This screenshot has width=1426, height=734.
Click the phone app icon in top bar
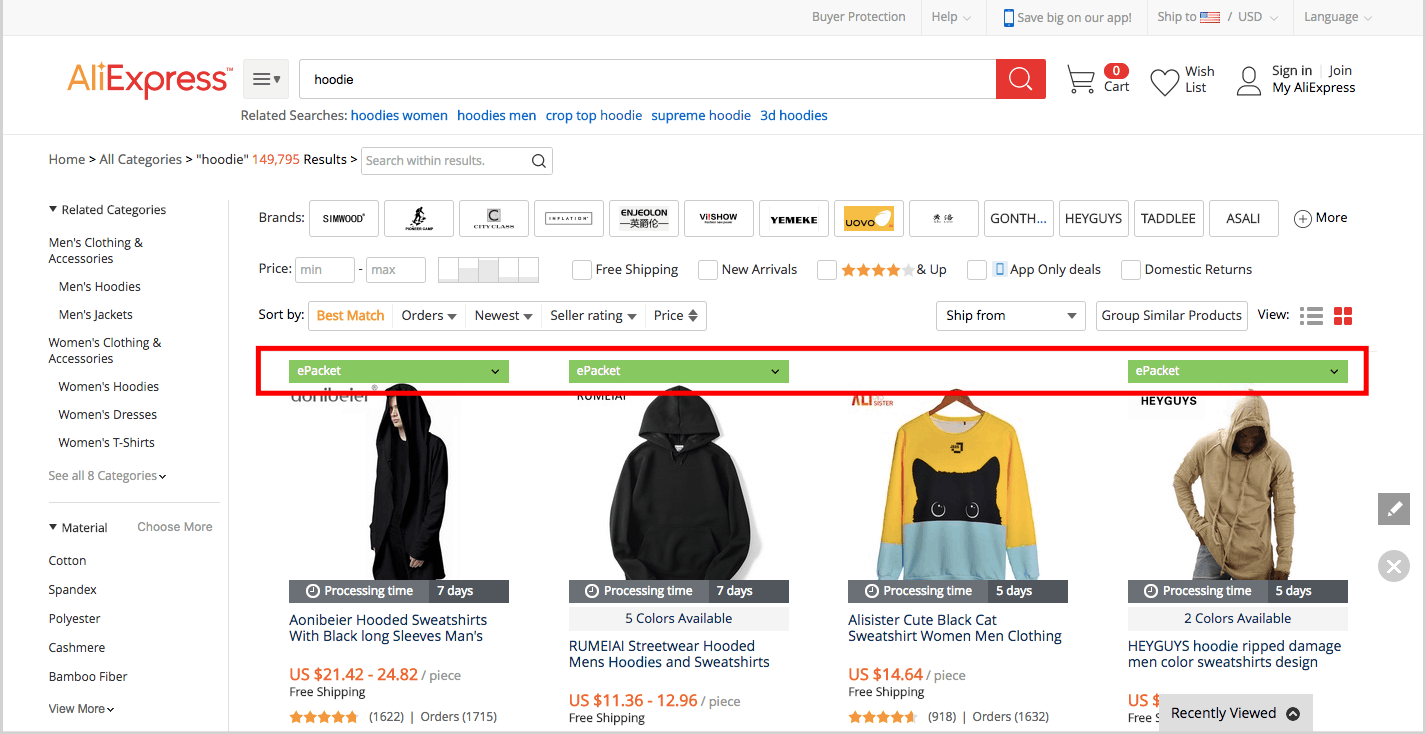[x=1008, y=18]
